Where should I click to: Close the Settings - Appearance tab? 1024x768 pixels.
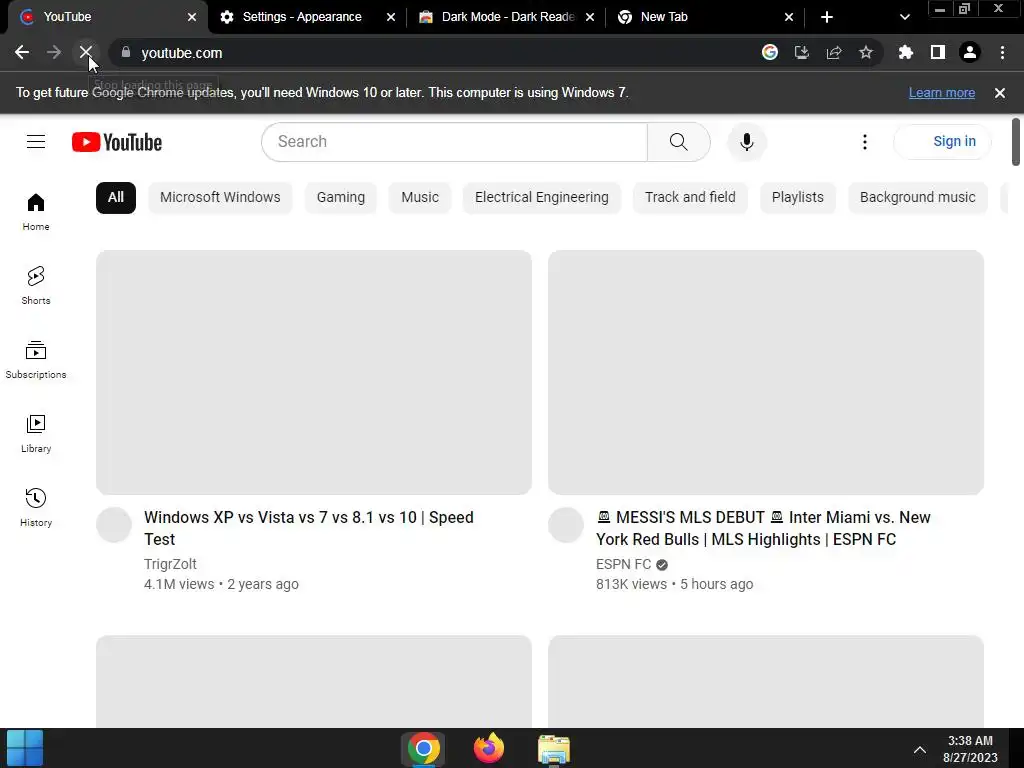click(x=391, y=17)
